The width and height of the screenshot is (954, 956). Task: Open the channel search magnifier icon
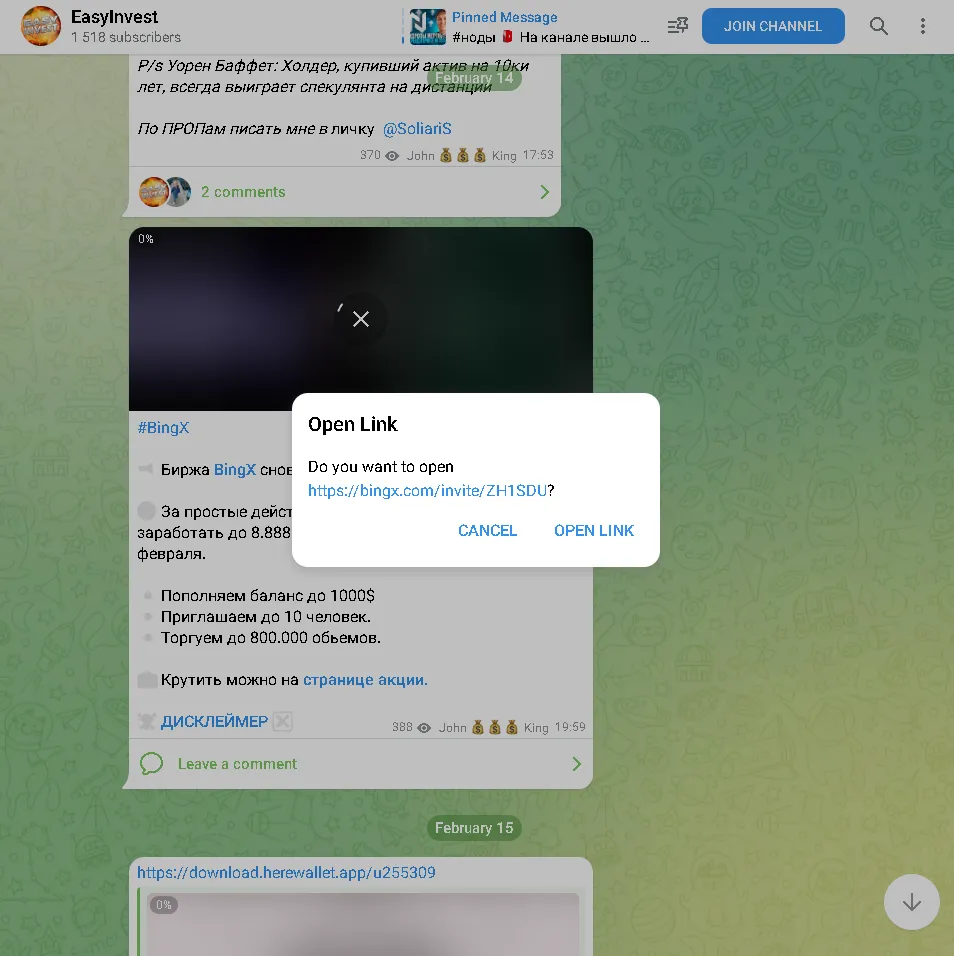pyautogui.click(x=878, y=26)
